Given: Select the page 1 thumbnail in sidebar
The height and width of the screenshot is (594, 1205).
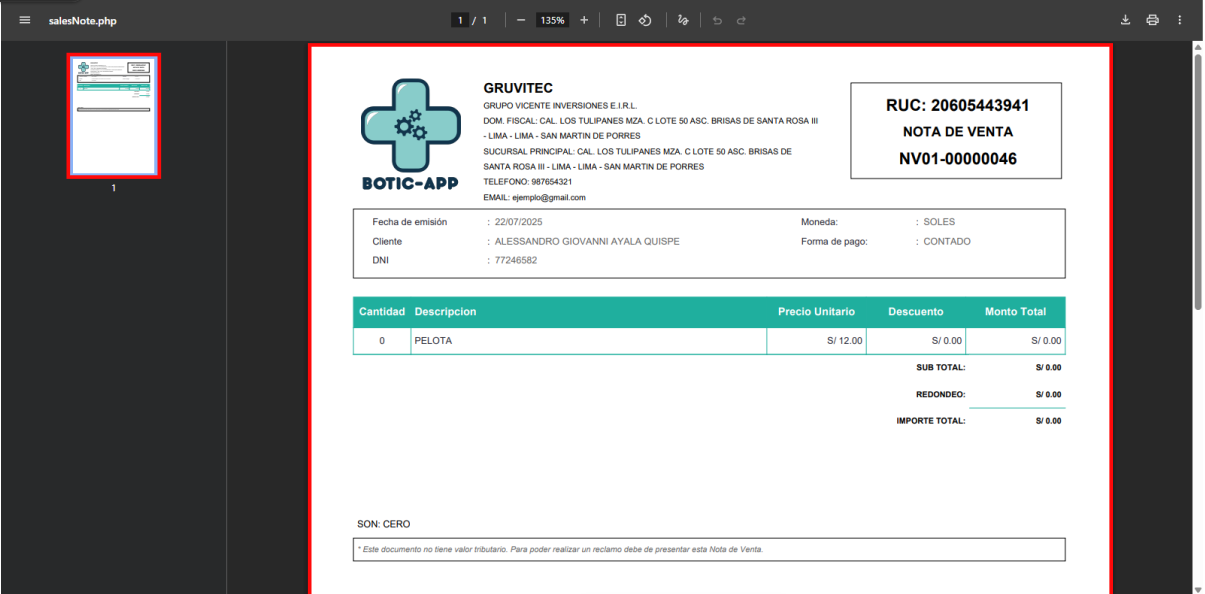Looking at the screenshot, I should pyautogui.click(x=114, y=116).
